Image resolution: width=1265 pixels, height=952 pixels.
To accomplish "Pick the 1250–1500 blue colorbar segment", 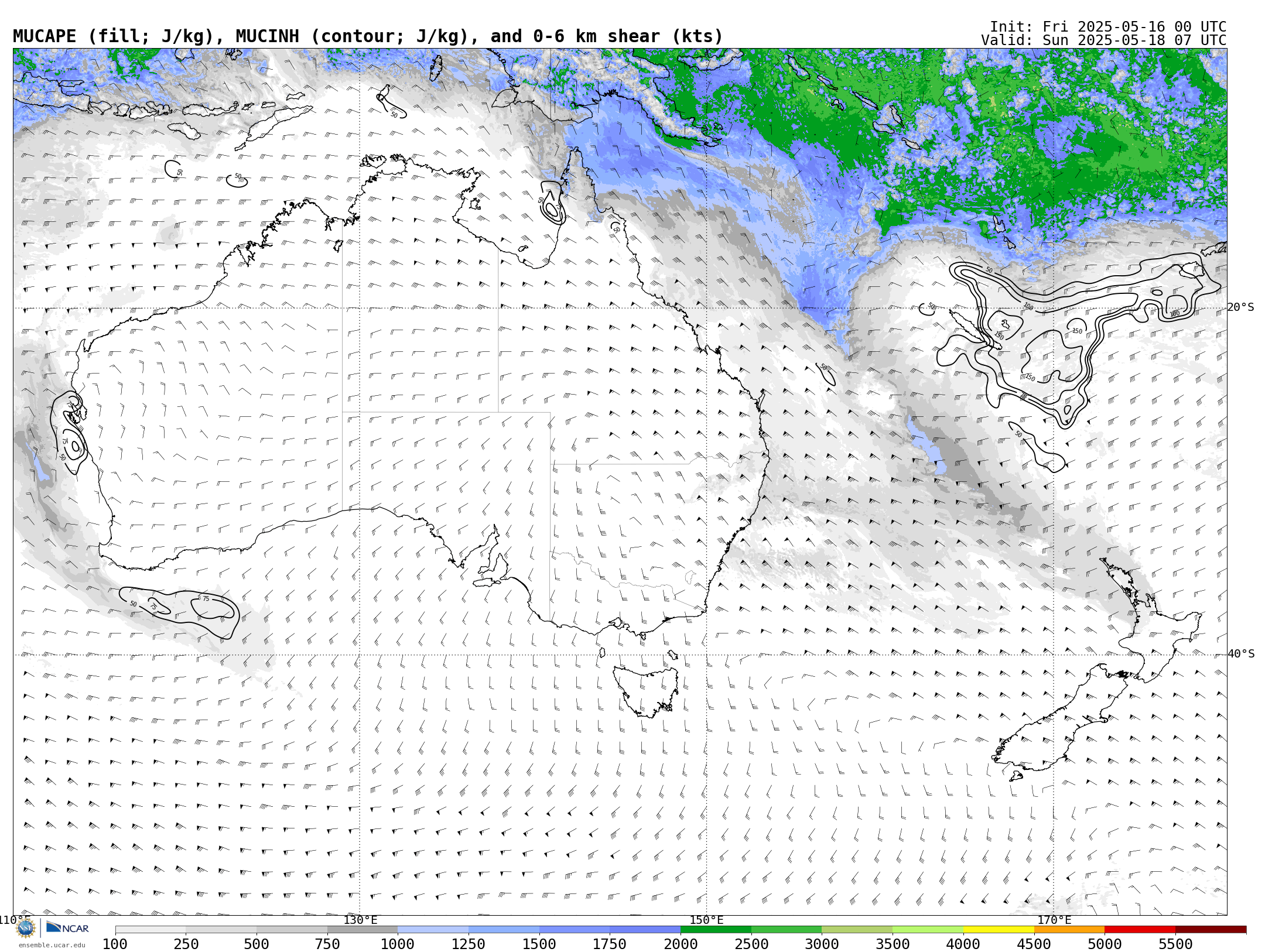I will pyautogui.click(x=504, y=929).
